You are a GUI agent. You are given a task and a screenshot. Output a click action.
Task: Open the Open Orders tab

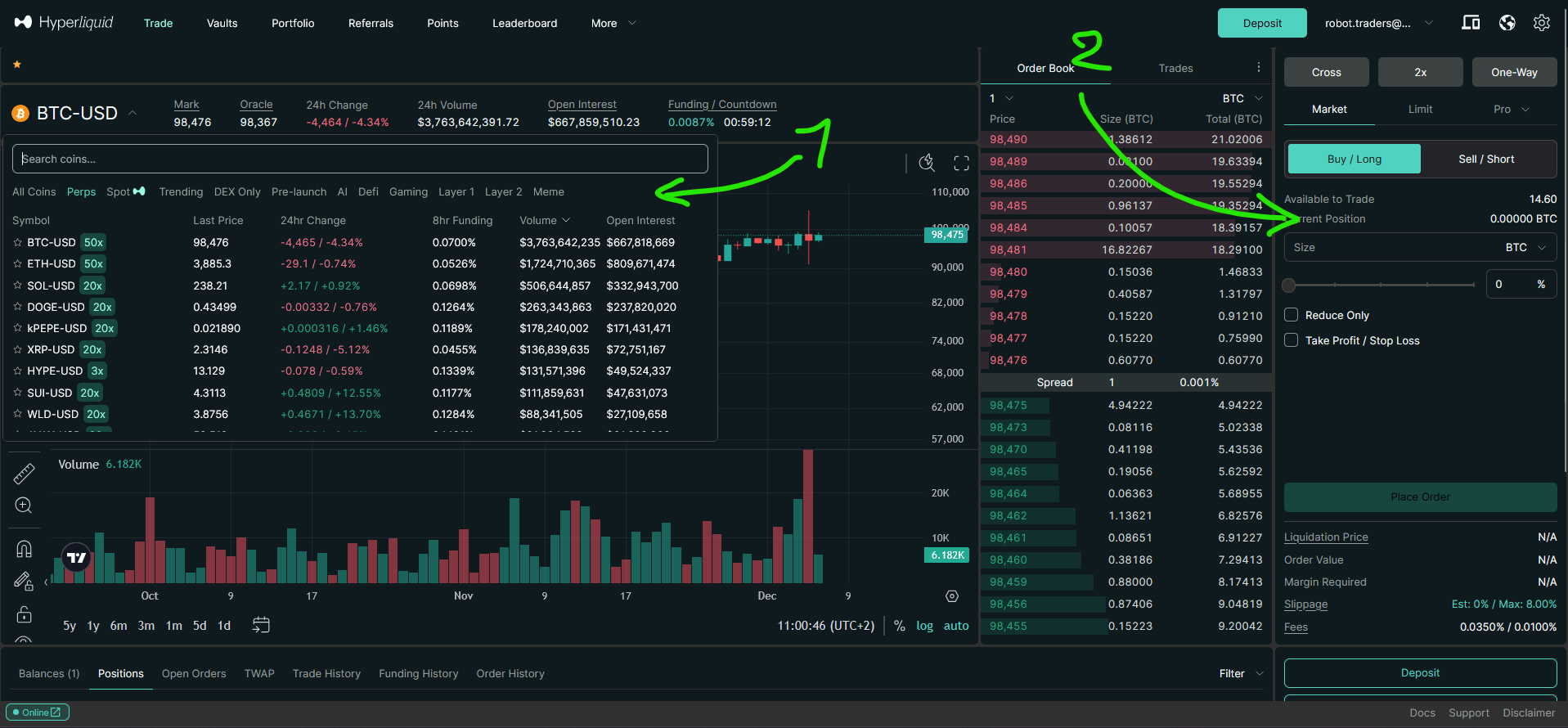coord(194,673)
